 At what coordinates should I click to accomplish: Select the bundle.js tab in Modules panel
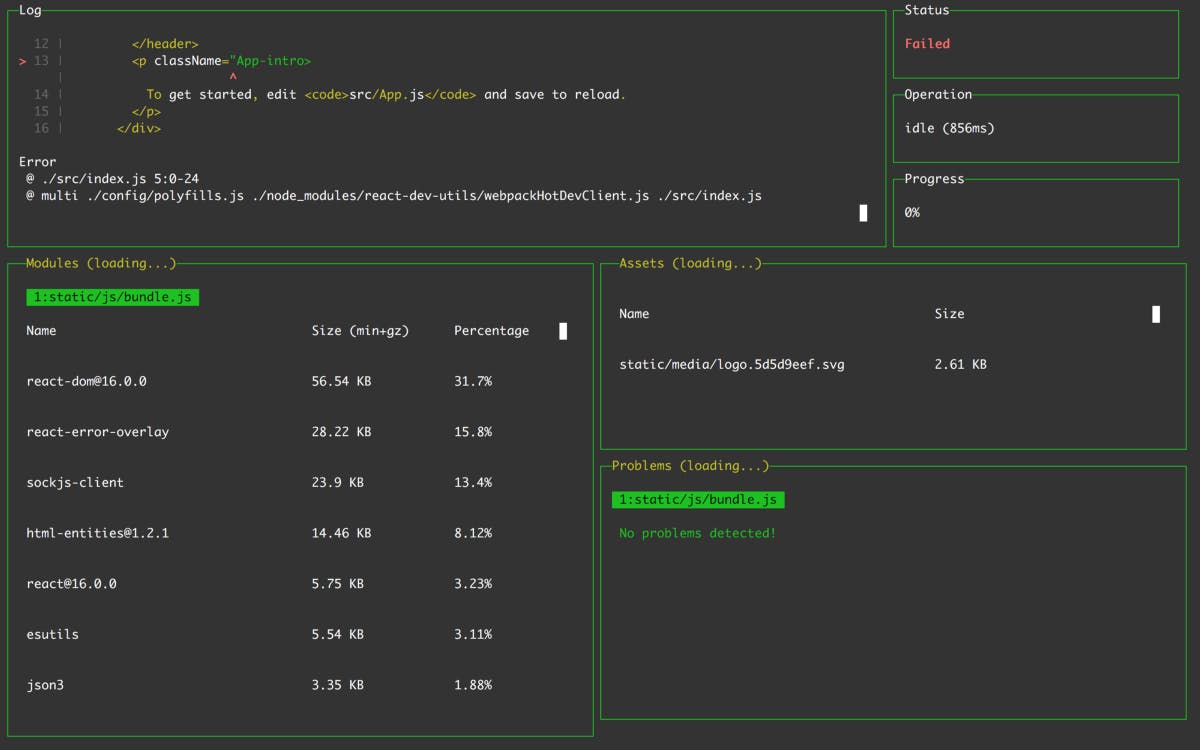pyautogui.click(x=112, y=296)
